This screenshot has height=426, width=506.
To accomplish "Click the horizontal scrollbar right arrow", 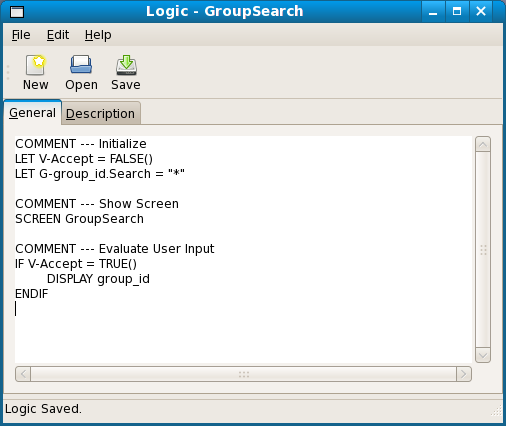I will pos(464,374).
